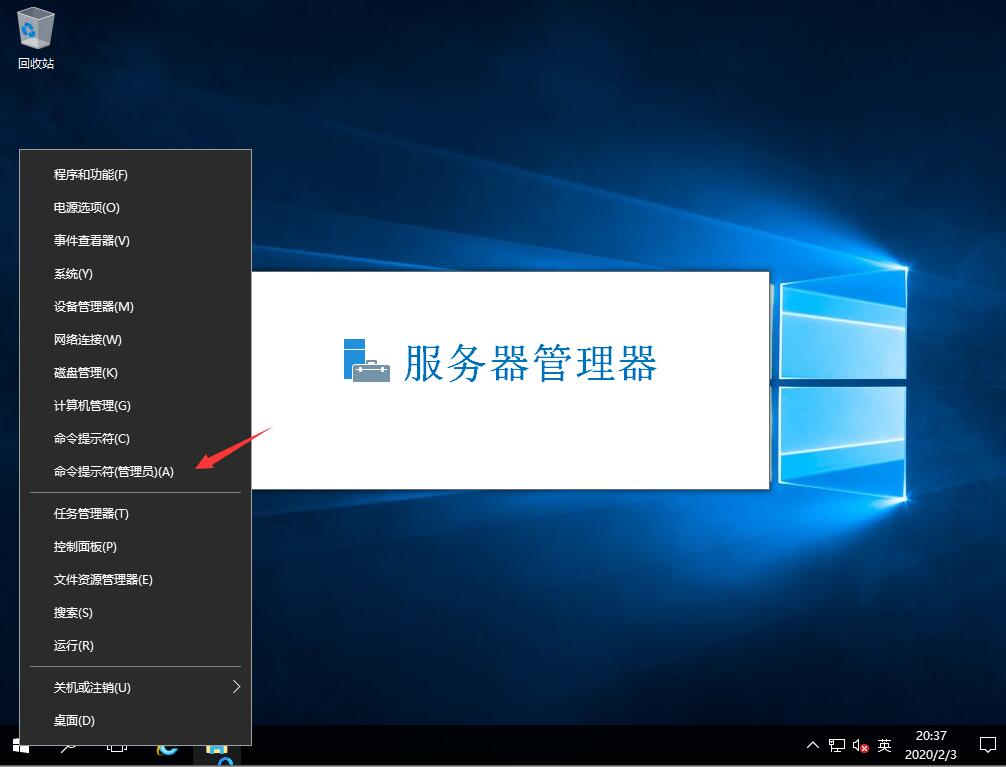Open the notification center icon

(x=987, y=745)
